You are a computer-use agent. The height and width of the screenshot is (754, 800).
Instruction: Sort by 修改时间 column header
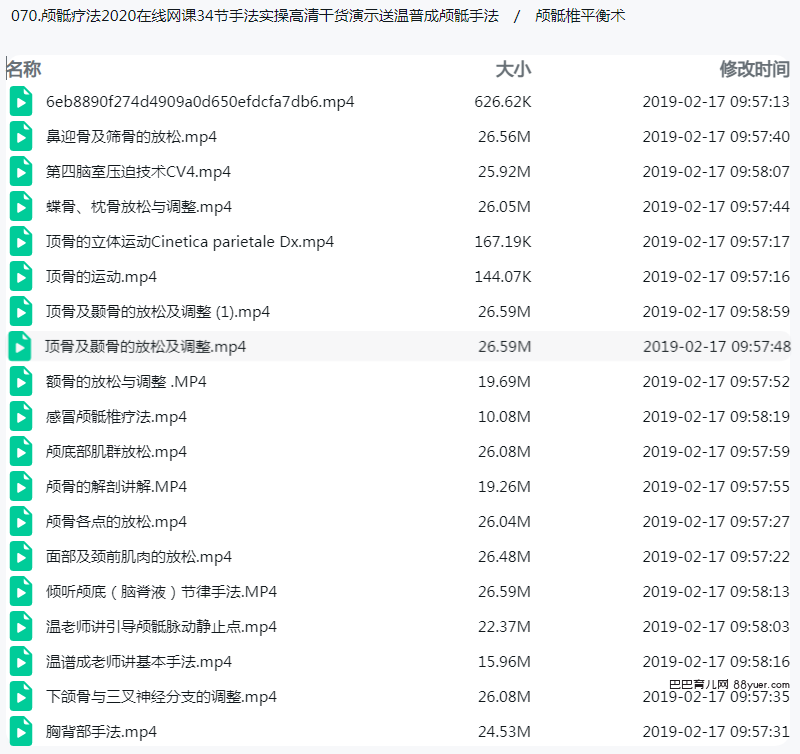coord(755,69)
